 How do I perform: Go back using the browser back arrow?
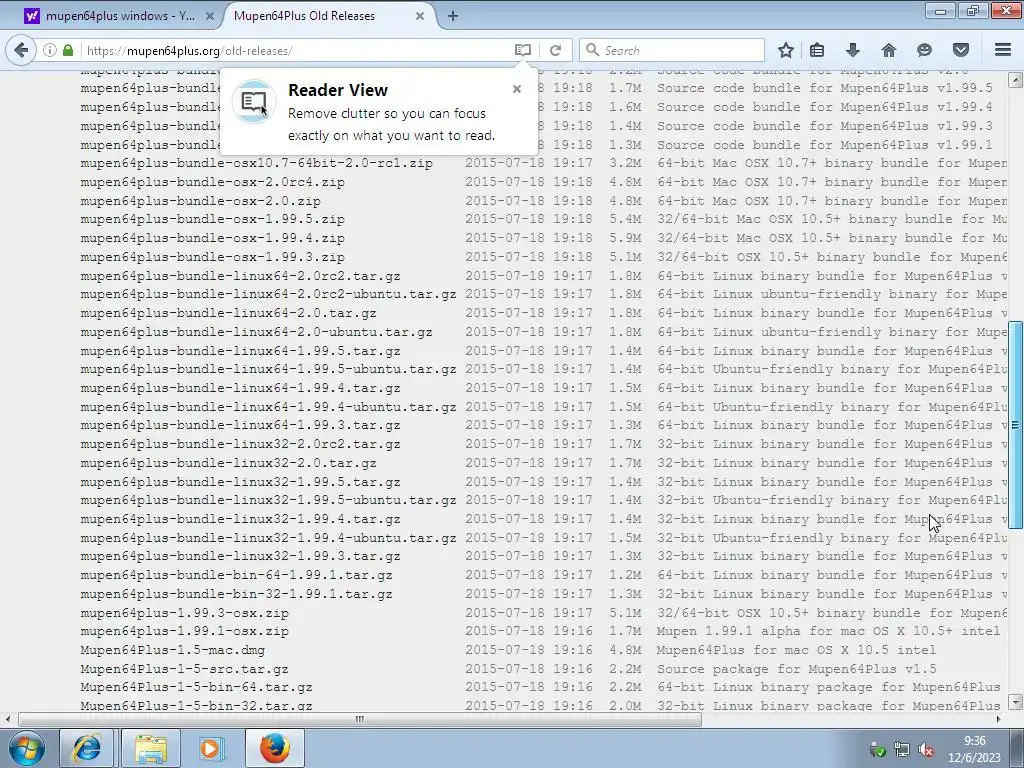tap(21, 50)
